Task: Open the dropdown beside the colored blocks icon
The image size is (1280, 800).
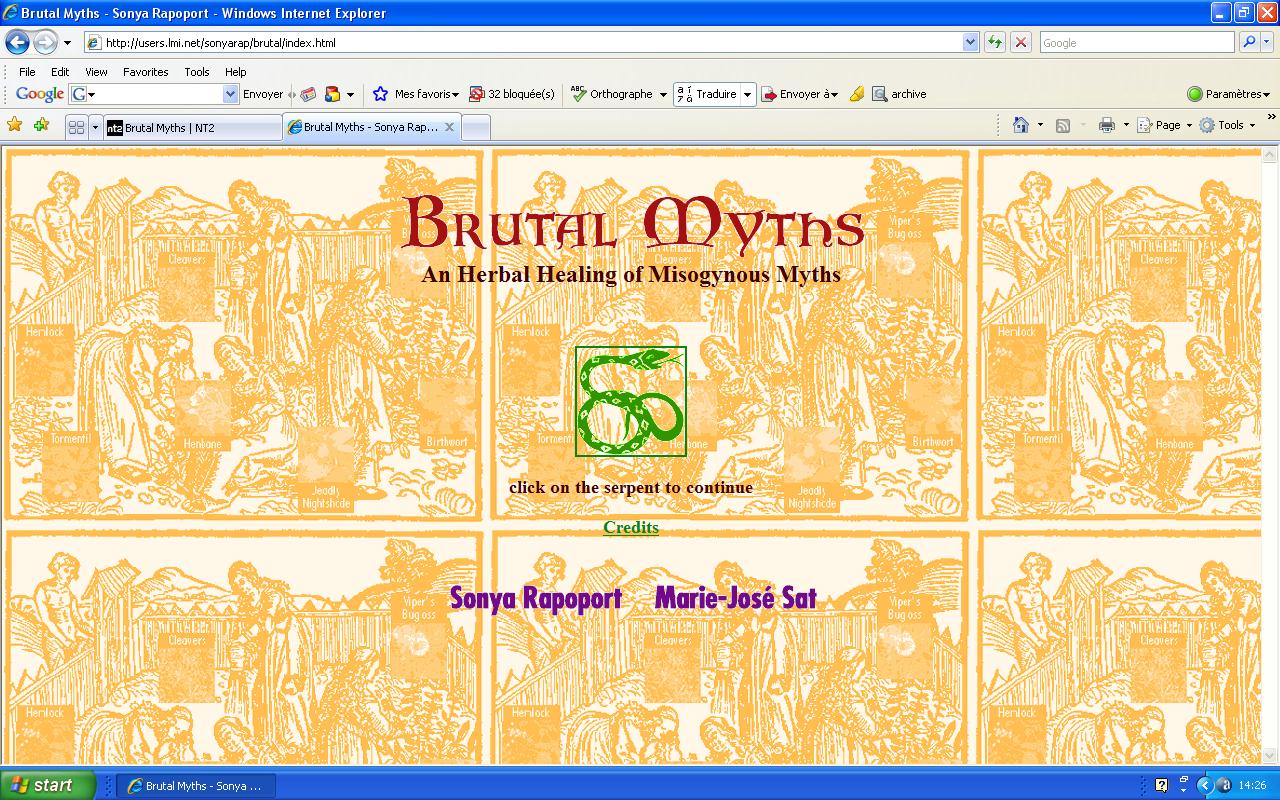Action: click(x=350, y=95)
